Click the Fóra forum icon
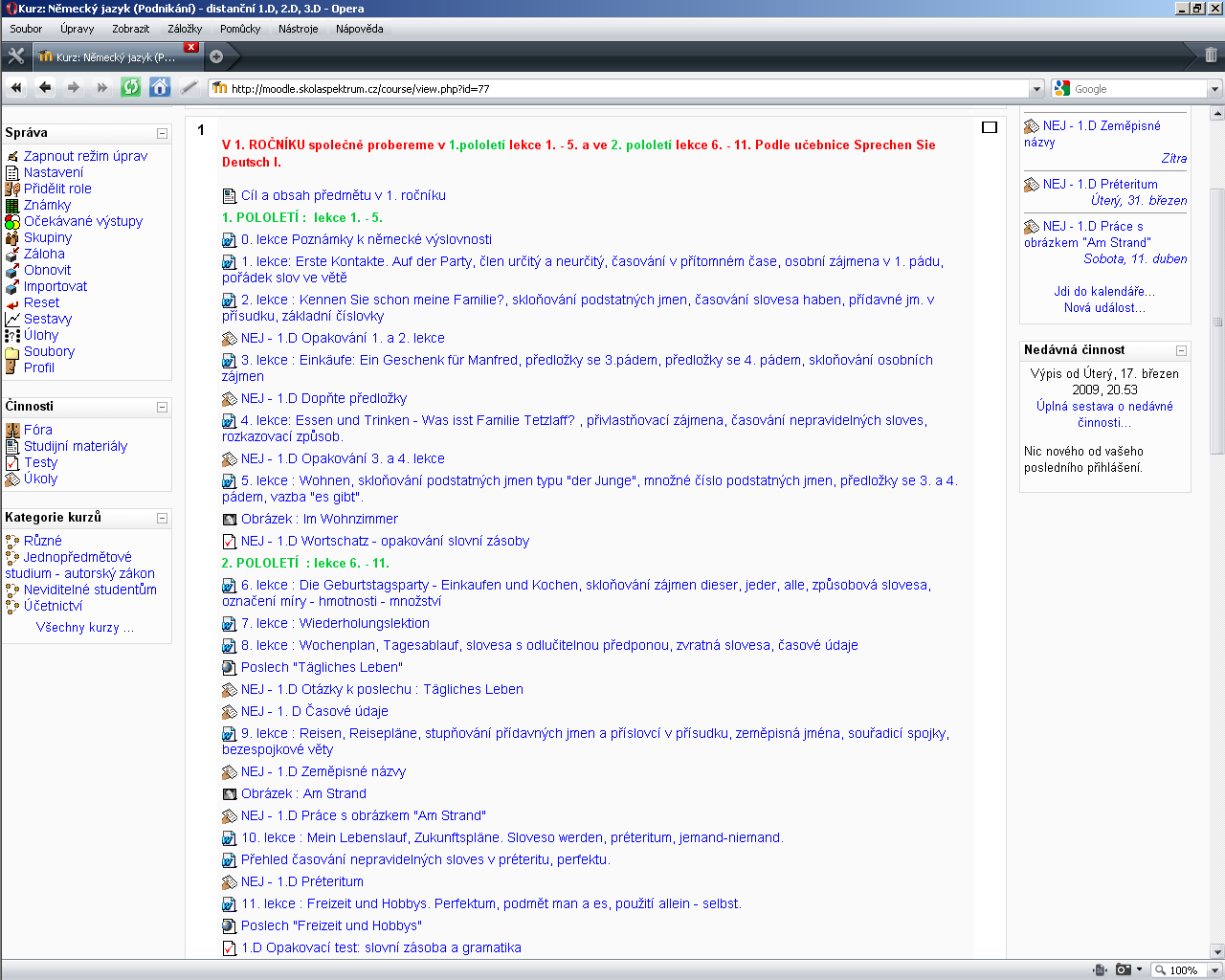This screenshot has height=980, width=1225. (12, 430)
